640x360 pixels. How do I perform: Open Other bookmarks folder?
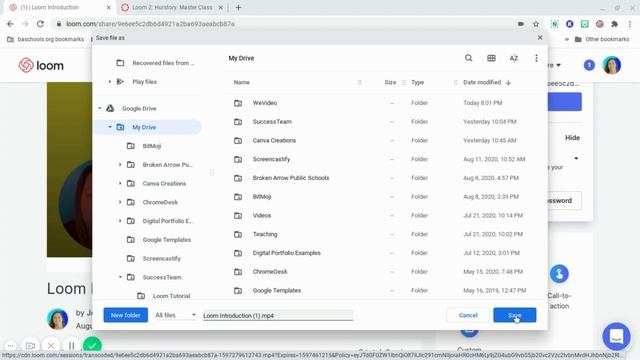[x=602, y=39]
